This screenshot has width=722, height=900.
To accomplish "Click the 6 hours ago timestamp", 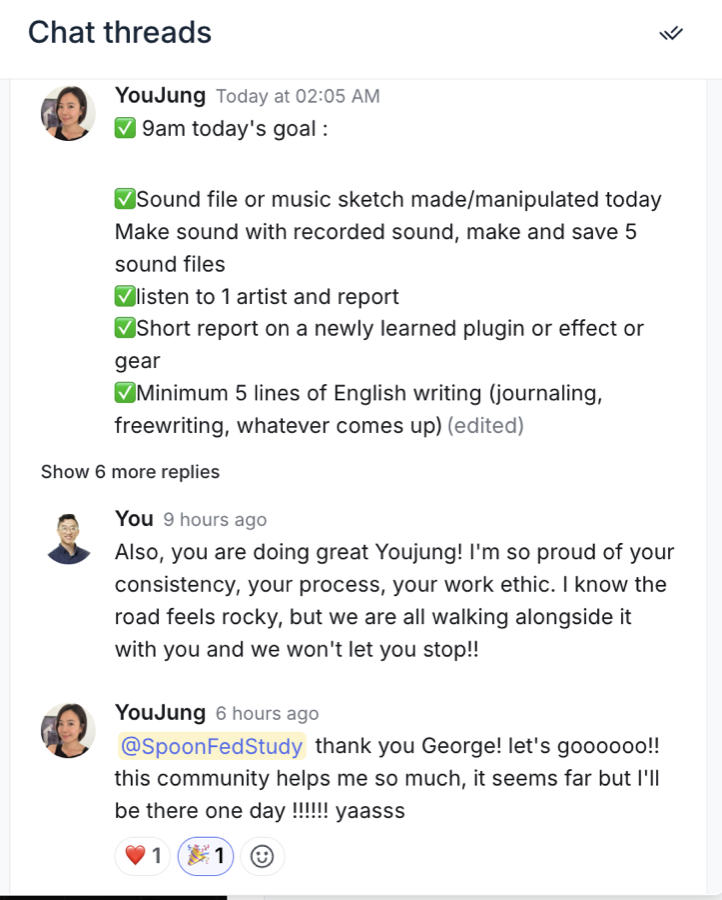I will [x=267, y=713].
